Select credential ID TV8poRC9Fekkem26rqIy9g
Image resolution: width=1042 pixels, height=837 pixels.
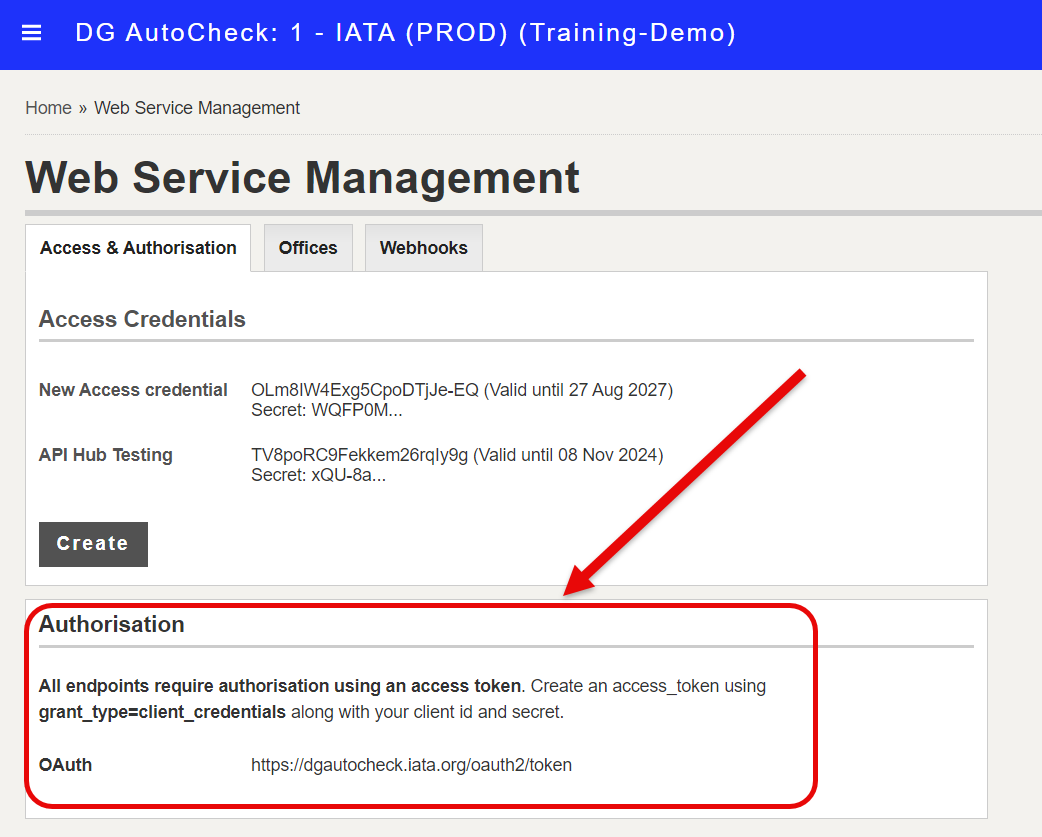360,455
